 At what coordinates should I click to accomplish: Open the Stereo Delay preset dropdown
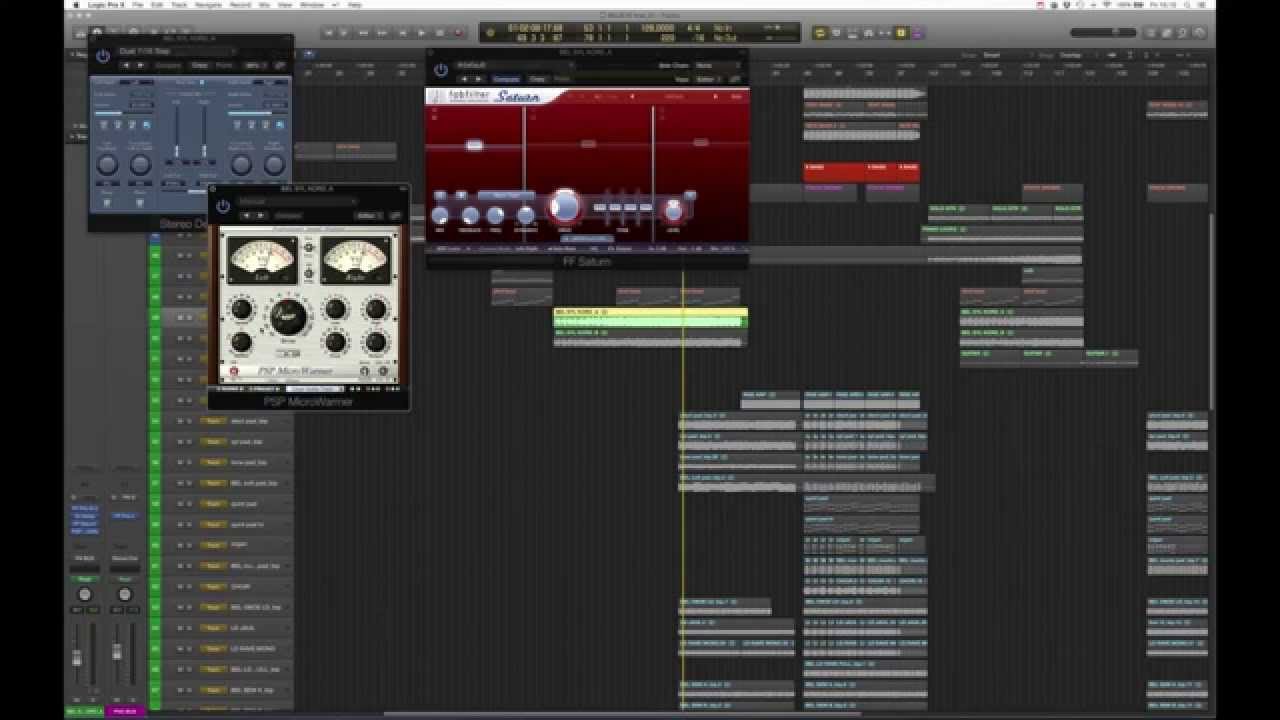point(177,51)
